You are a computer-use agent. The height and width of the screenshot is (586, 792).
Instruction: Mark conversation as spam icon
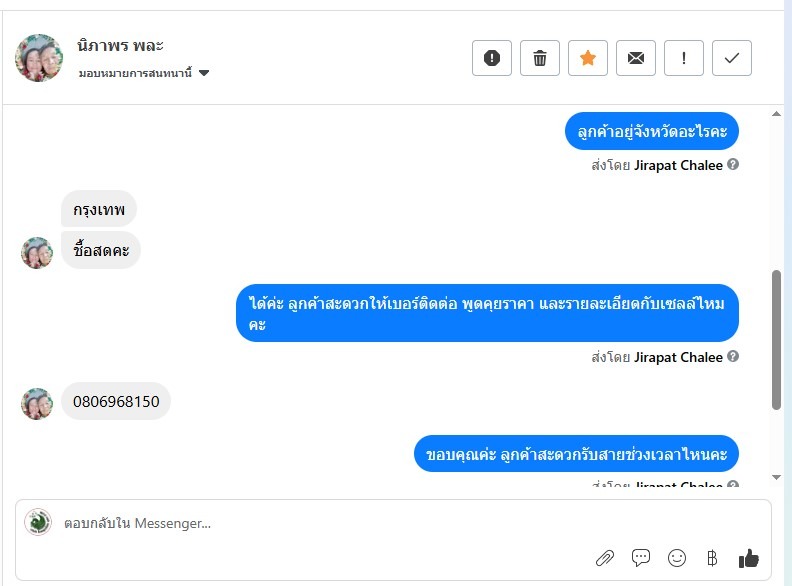coord(492,58)
